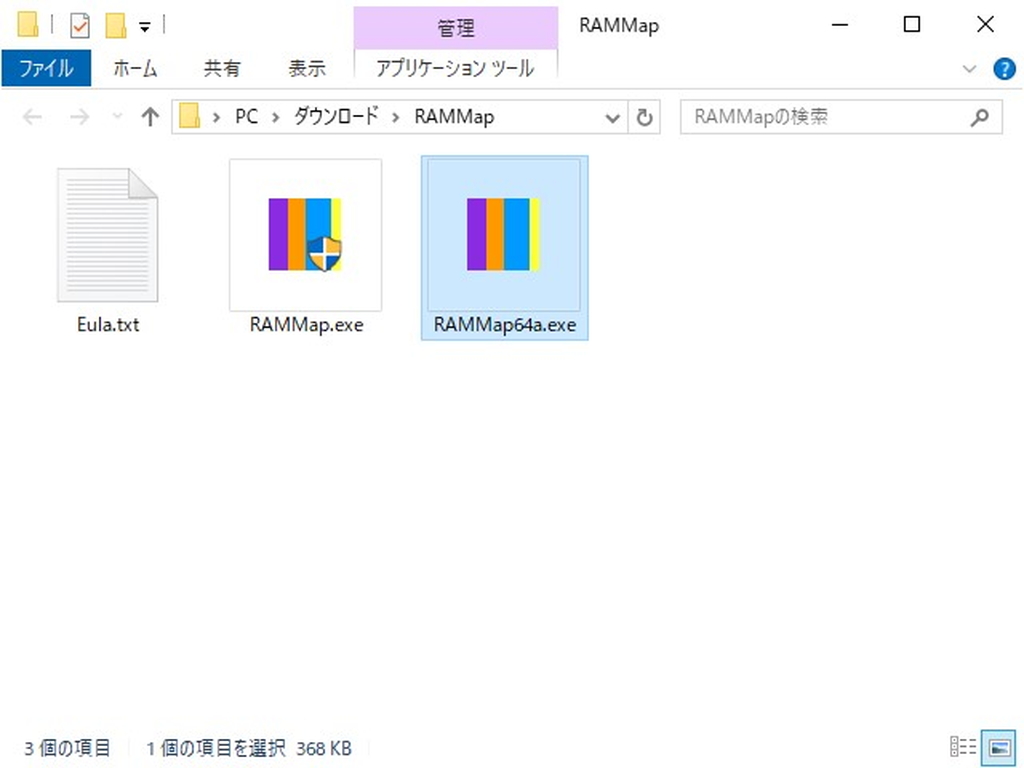Click the folder icon in the address bar

(x=189, y=117)
